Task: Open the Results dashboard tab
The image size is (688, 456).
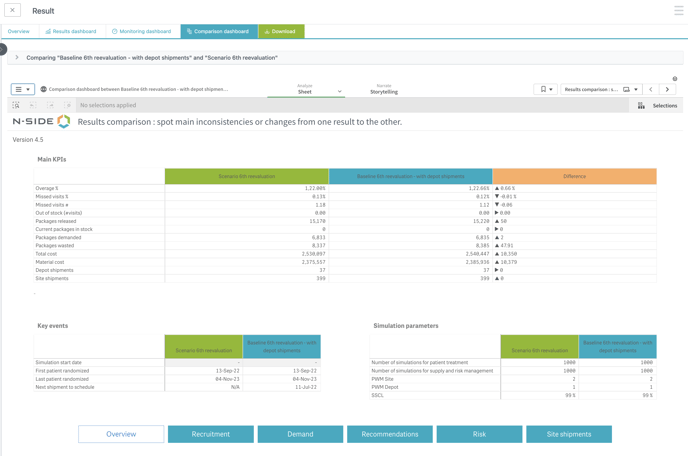Action: (x=71, y=31)
